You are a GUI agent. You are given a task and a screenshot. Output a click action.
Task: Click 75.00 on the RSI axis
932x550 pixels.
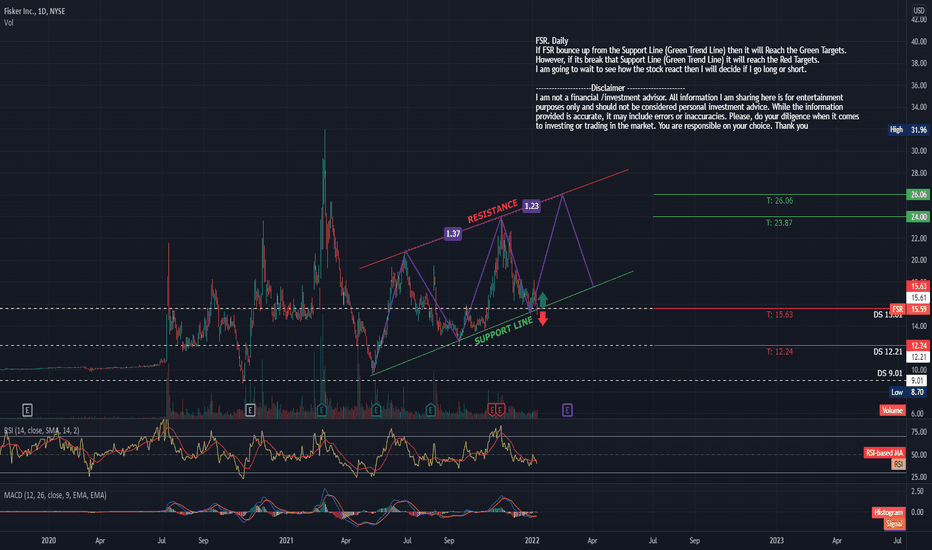918,432
